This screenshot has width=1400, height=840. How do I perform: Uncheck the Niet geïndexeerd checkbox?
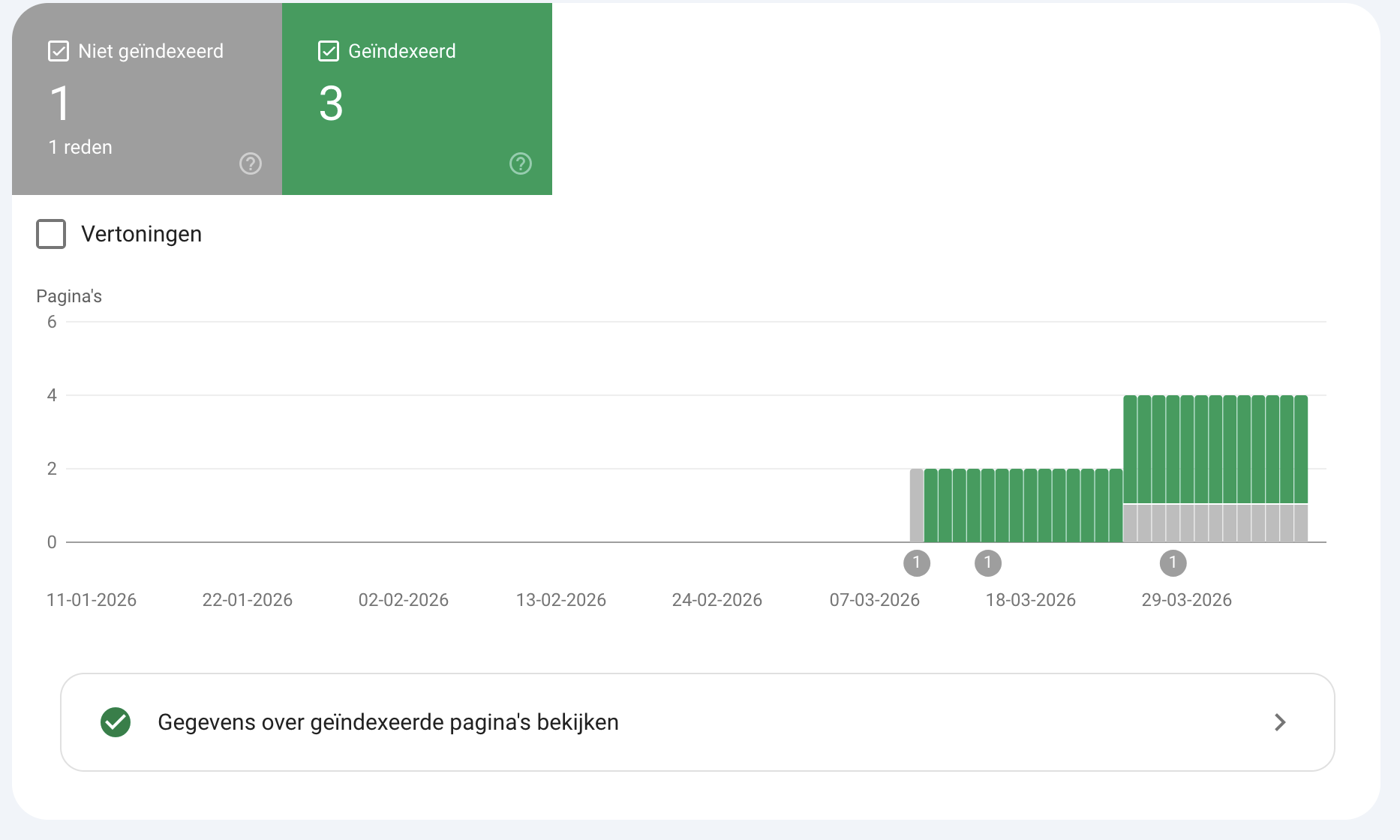pos(59,51)
